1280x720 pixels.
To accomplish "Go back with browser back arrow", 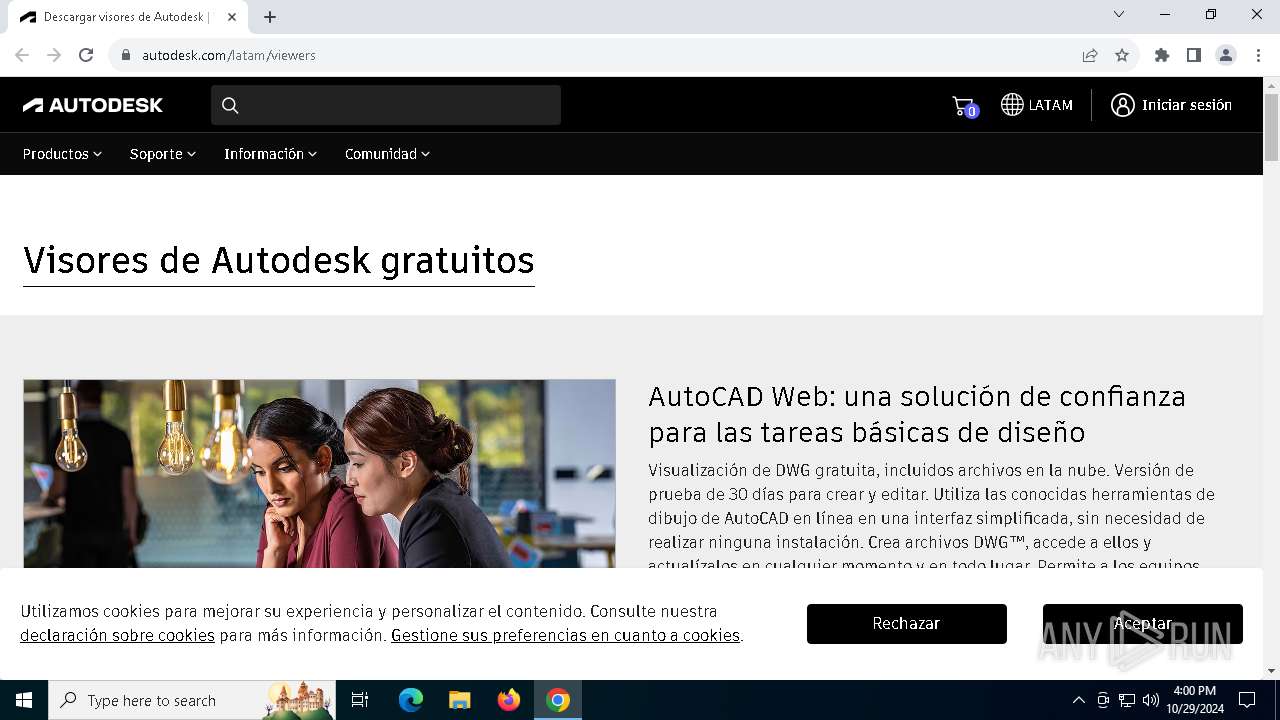I will point(22,55).
